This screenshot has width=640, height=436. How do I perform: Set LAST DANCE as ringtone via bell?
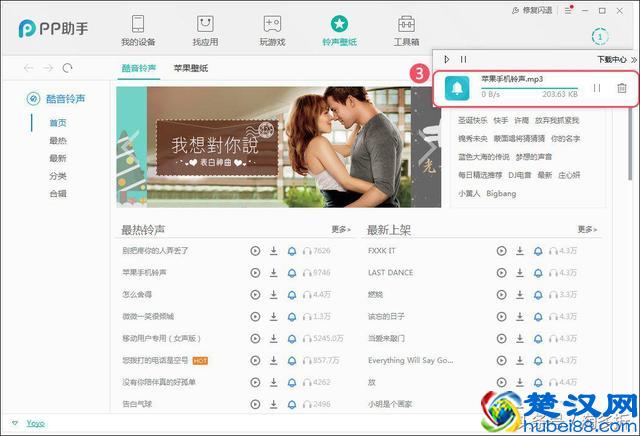coord(538,273)
